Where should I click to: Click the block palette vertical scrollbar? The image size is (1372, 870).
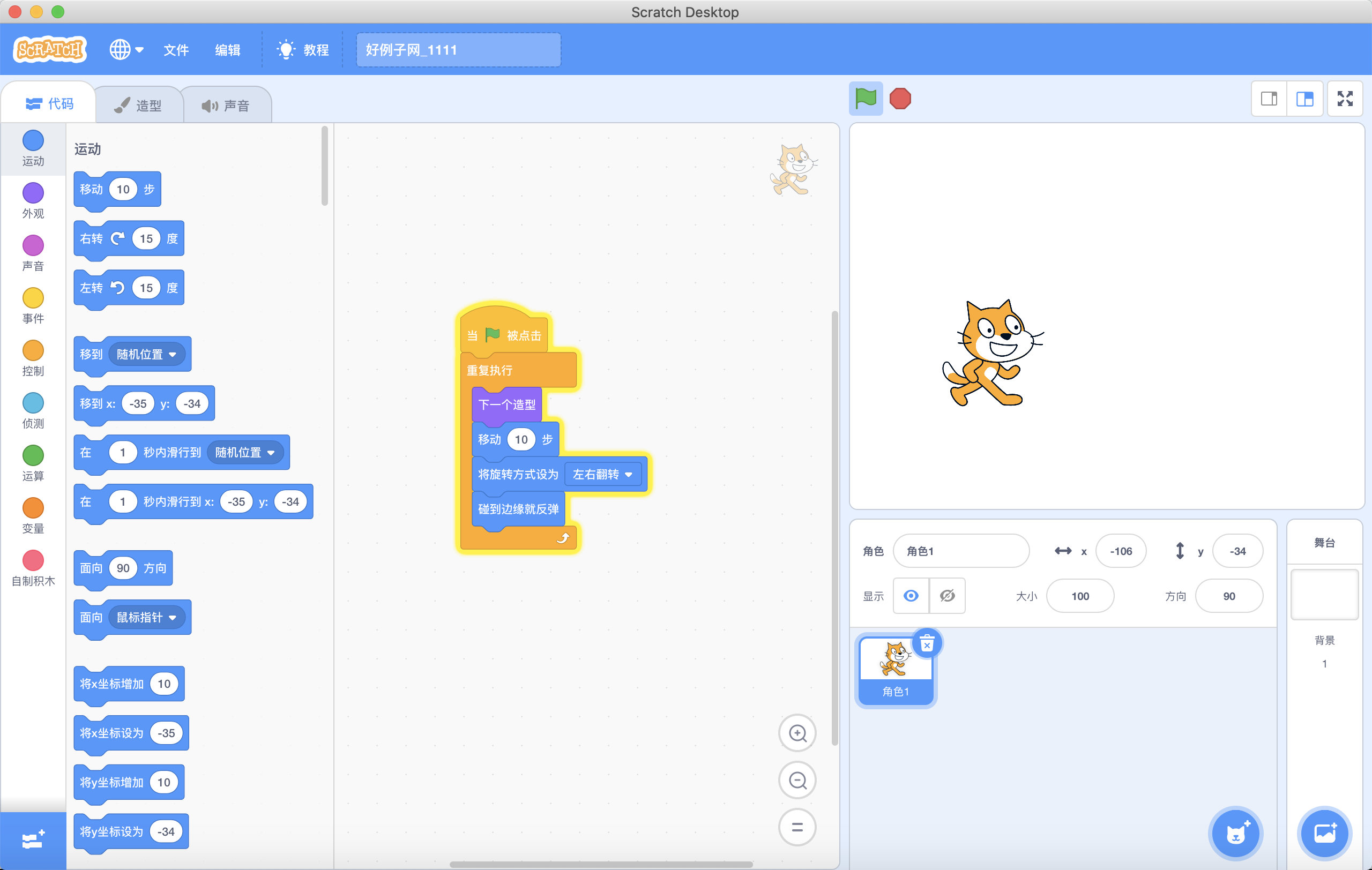coord(325,166)
